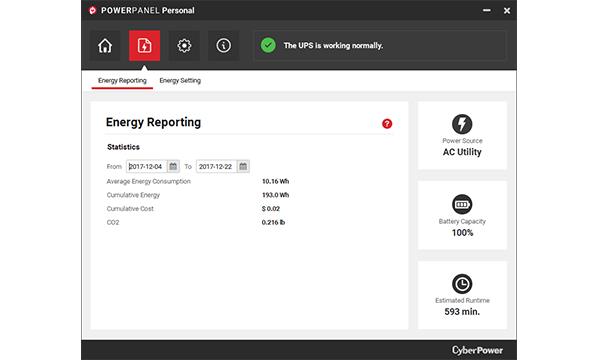Switch to the Energy Setting tab
Viewport: 600px width, 360px height.
pos(180,81)
